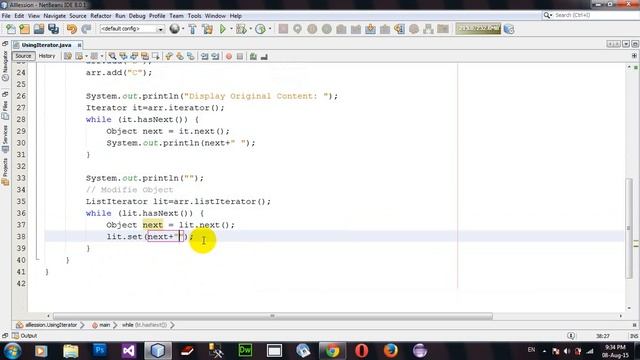Toggle Bookmark icon in editor toolbar
Image resolution: width=640 pixels, height=360 pixels.
(191, 56)
